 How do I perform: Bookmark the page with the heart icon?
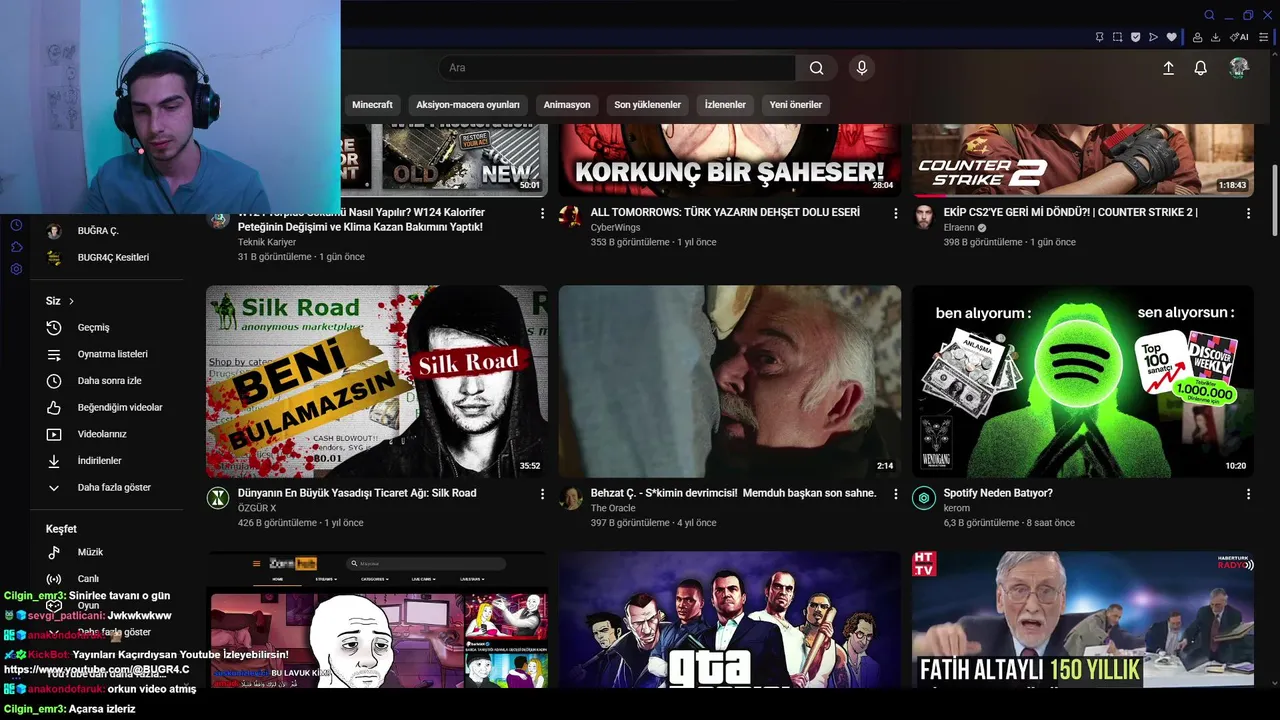(1171, 37)
